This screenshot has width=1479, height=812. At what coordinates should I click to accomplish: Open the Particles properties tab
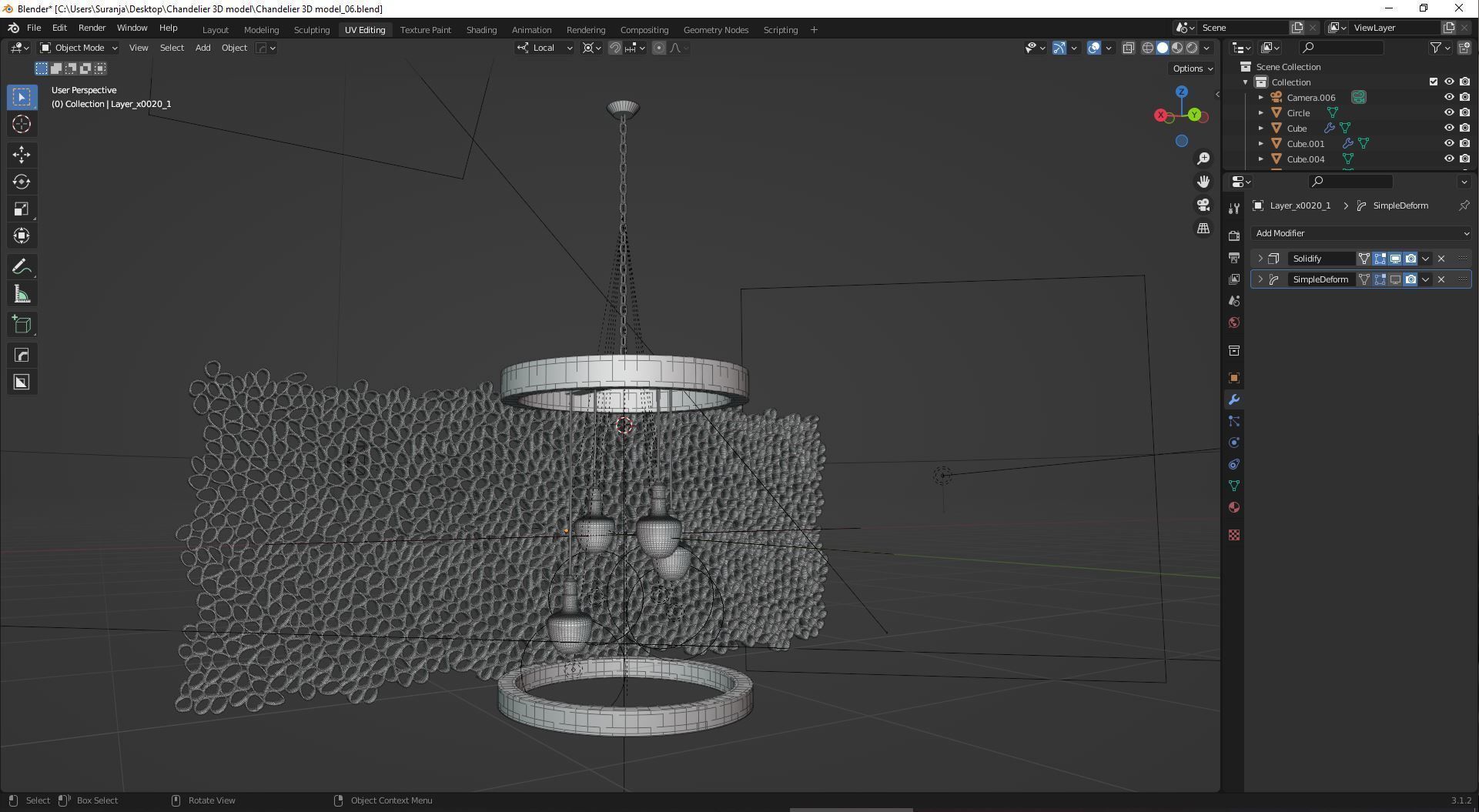click(x=1234, y=421)
